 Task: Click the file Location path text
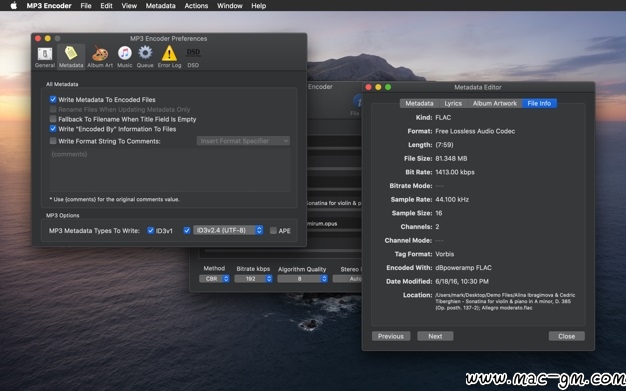coord(505,301)
